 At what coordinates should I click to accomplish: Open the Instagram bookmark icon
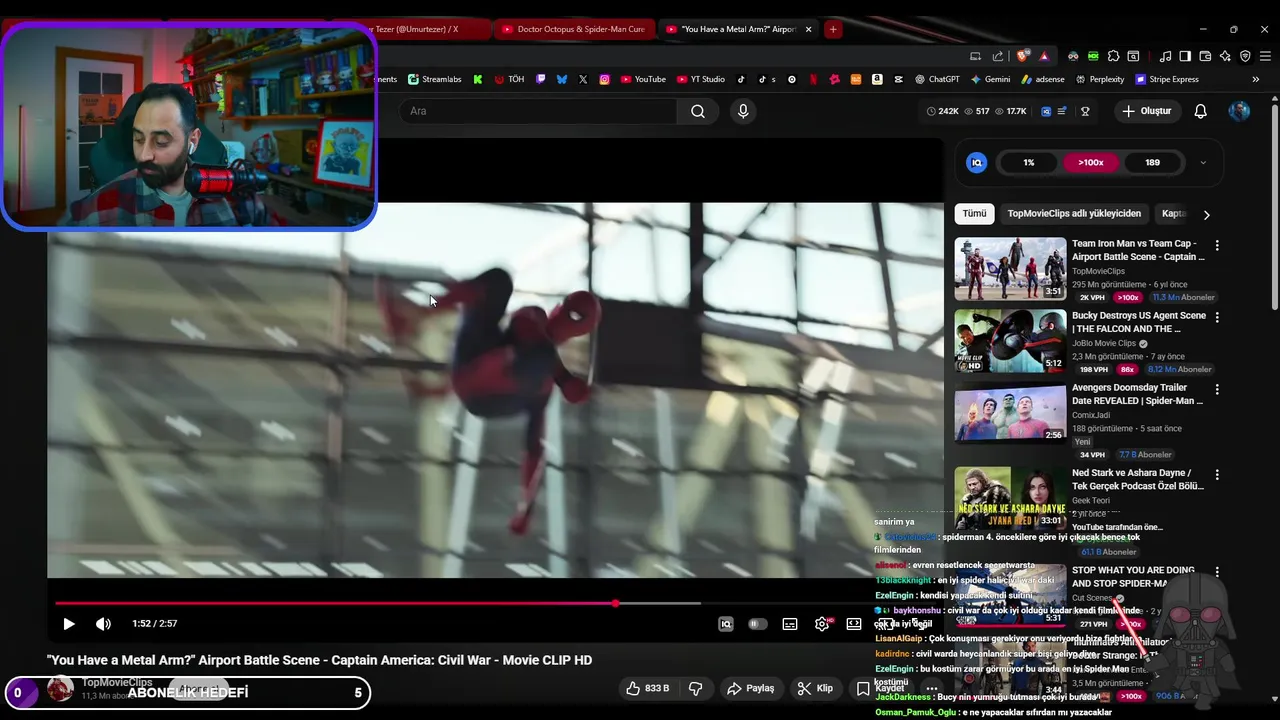[604, 79]
